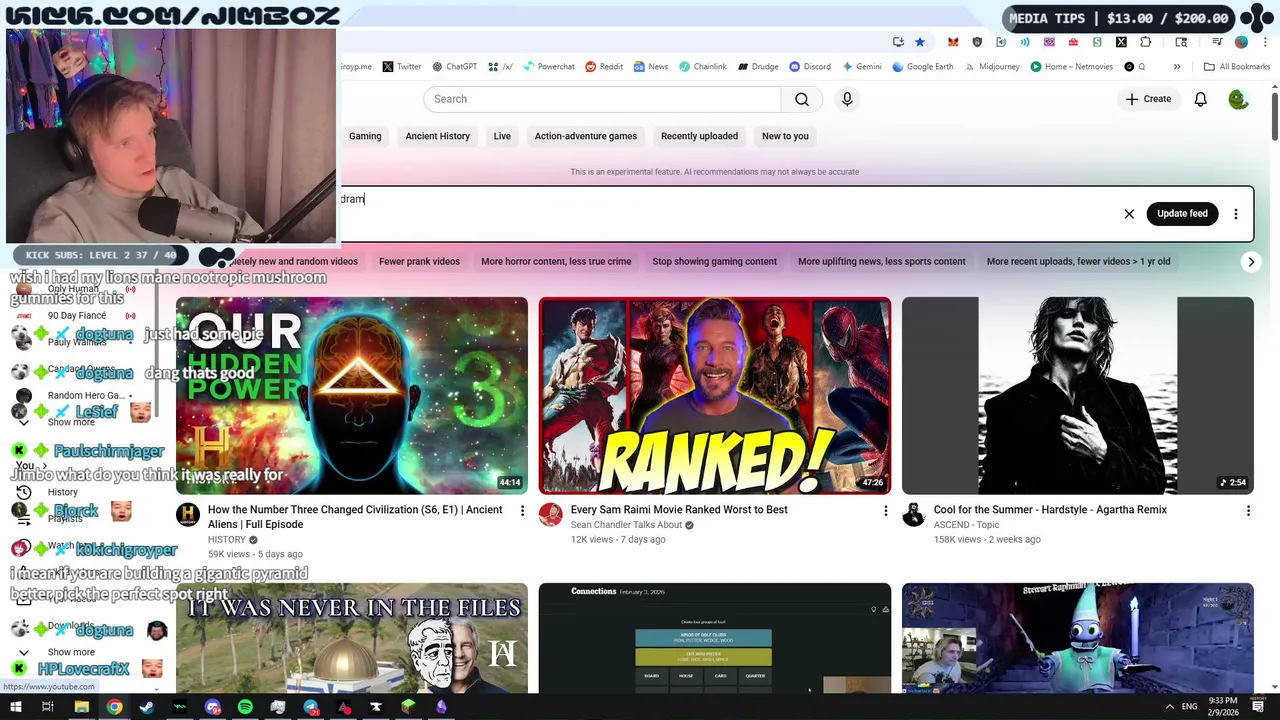Open the Midjourney bookmark
The width and height of the screenshot is (1280, 720).
pos(992,67)
